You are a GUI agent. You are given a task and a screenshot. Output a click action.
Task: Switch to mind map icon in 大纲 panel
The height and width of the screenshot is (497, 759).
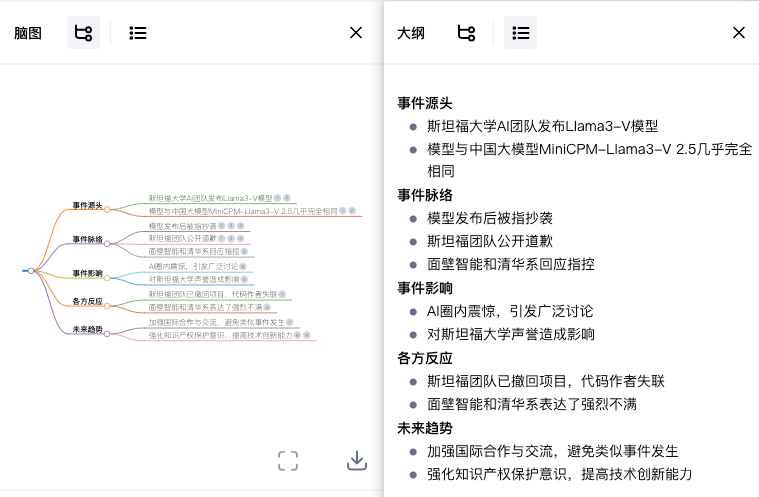[x=466, y=33]
